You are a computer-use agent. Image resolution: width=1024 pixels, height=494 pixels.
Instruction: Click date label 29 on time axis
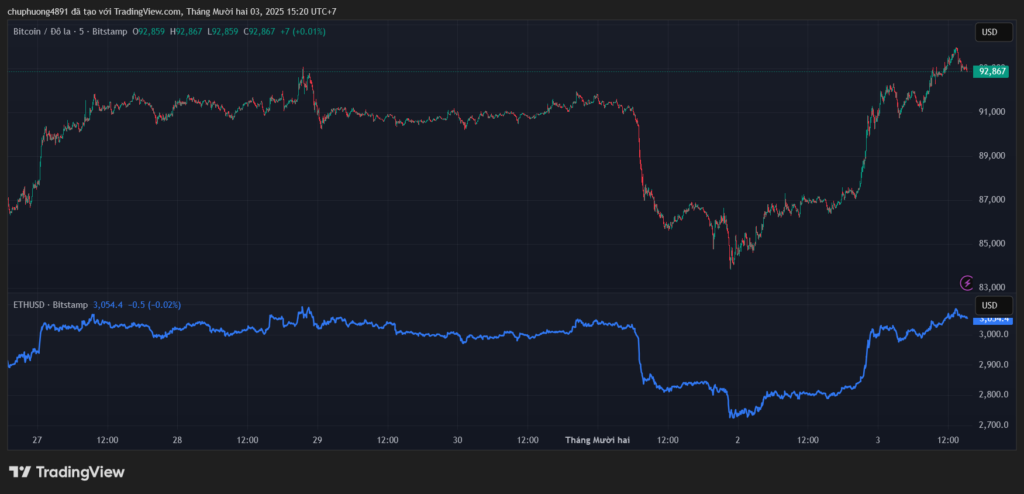point(317,440)
